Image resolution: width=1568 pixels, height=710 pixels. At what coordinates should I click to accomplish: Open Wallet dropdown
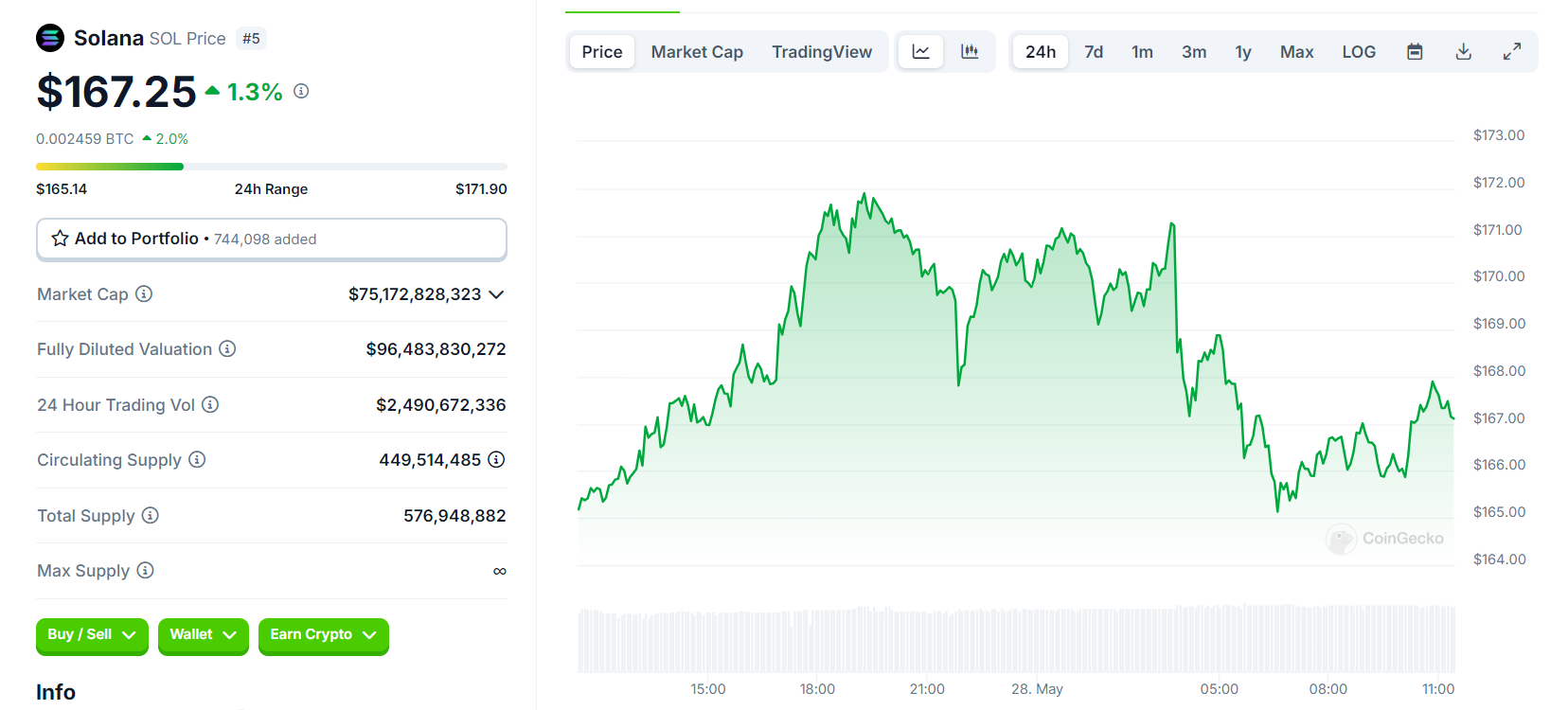click(203, 635)
